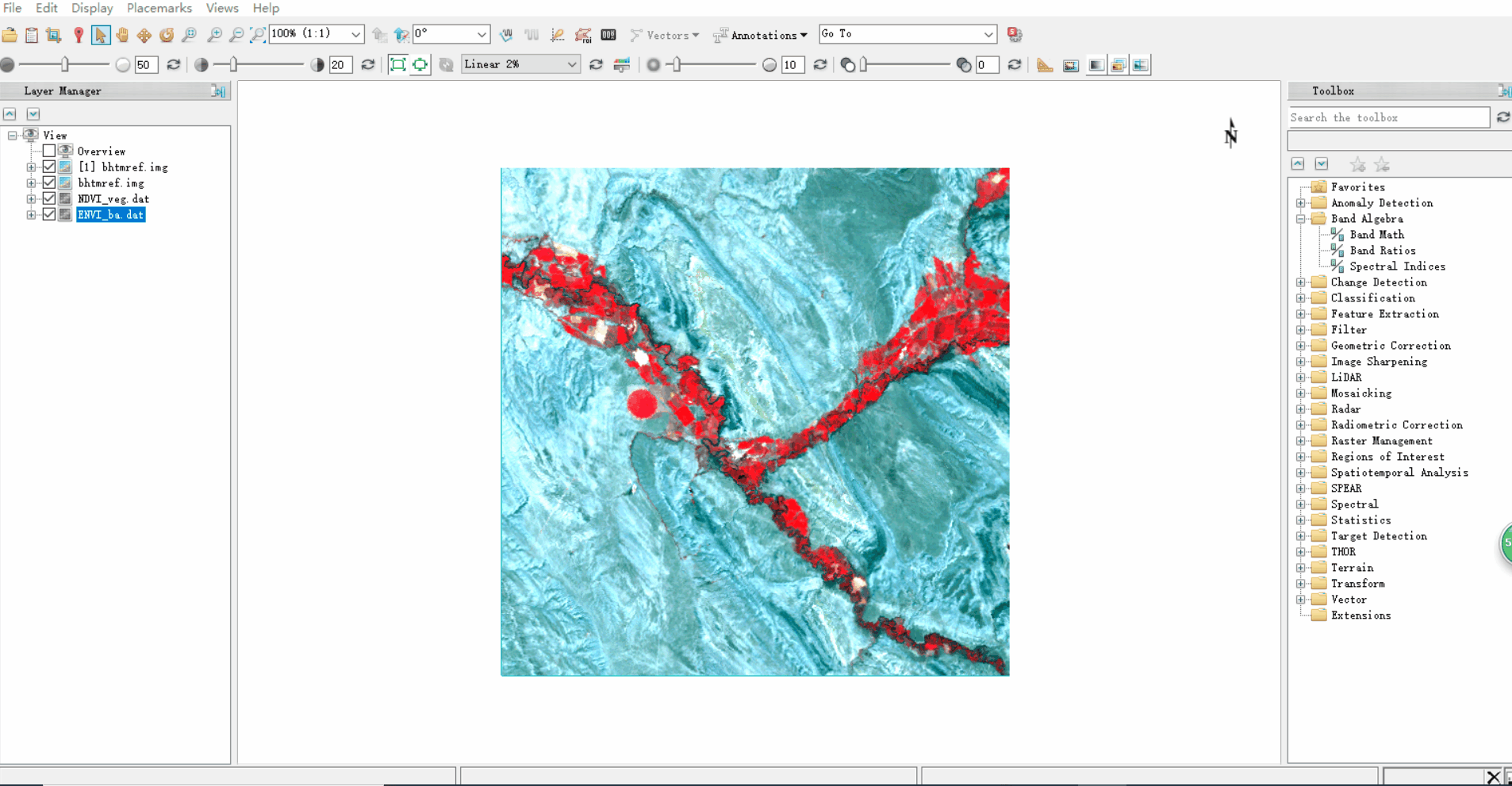1512x786 pixels.
Task: Click the Zoom In magnifier icon
Action: (x=214, y=35)
